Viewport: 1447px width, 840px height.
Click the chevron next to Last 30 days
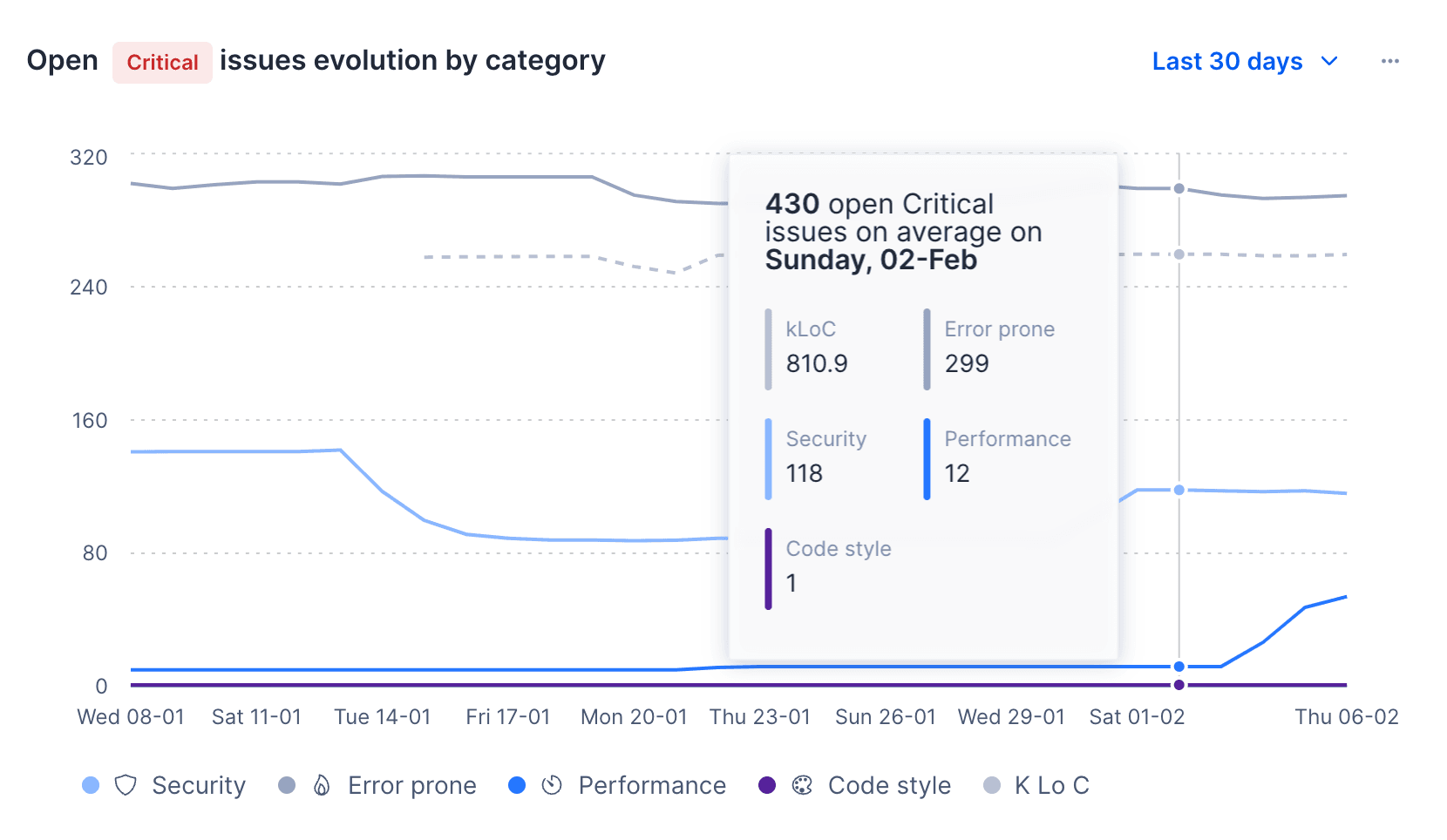pos(1329,62)
